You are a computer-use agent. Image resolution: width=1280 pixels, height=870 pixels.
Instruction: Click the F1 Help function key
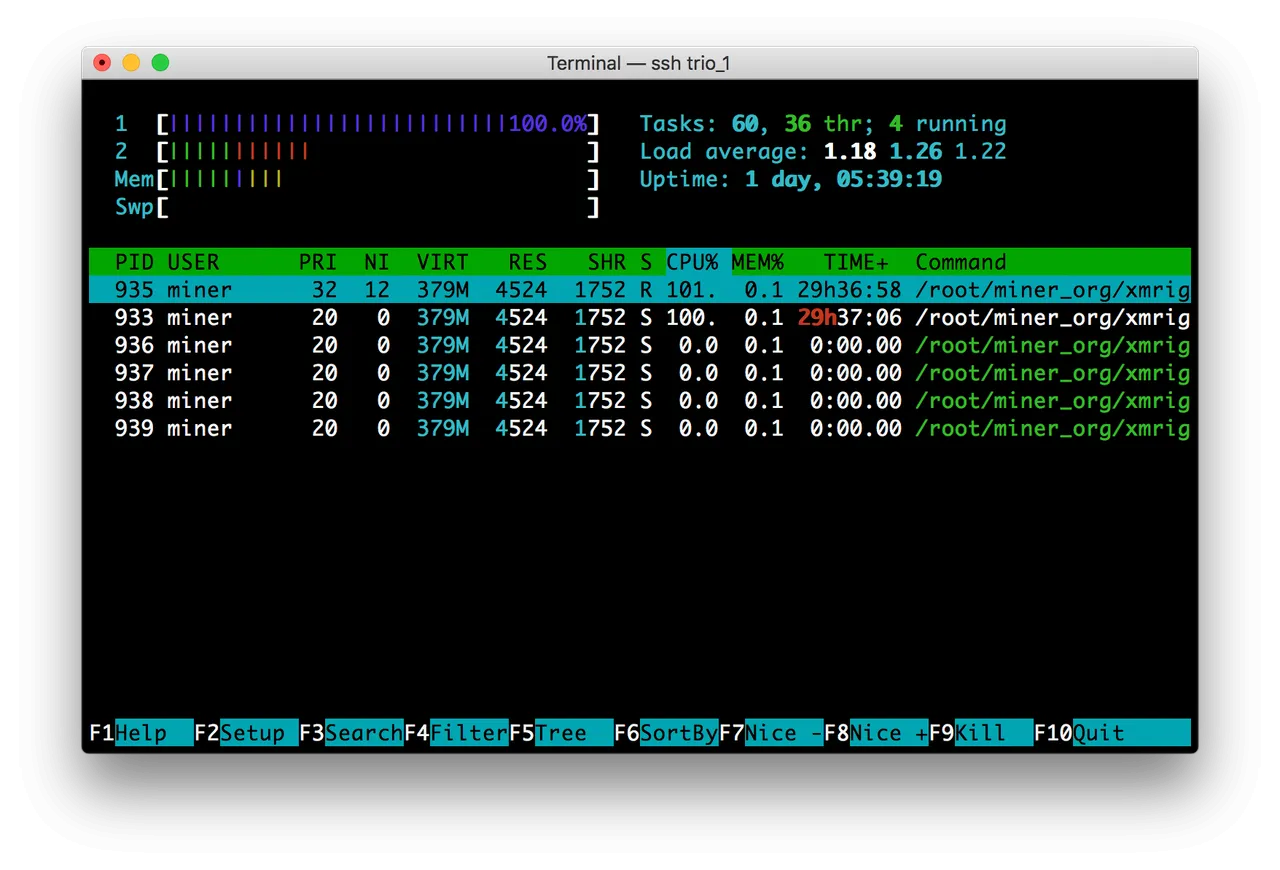141,733
